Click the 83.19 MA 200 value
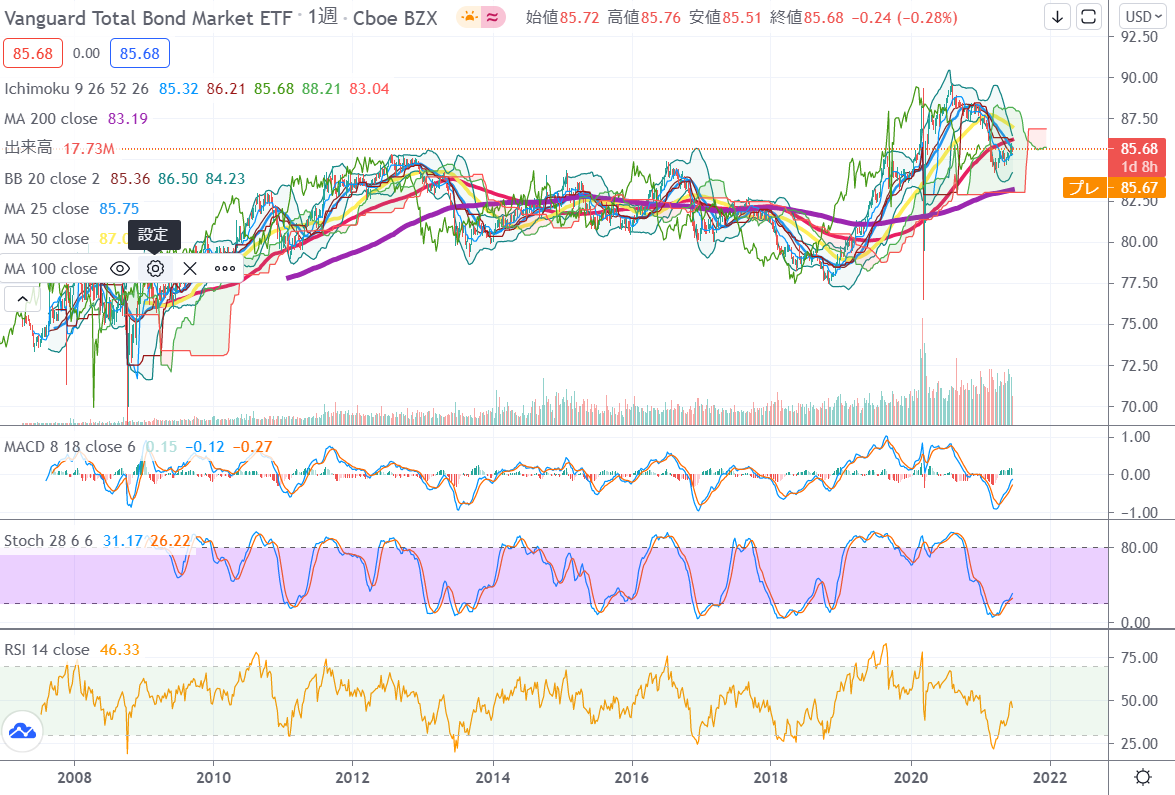Viewport: 1175px width, 795px height. tap(127, 118)
